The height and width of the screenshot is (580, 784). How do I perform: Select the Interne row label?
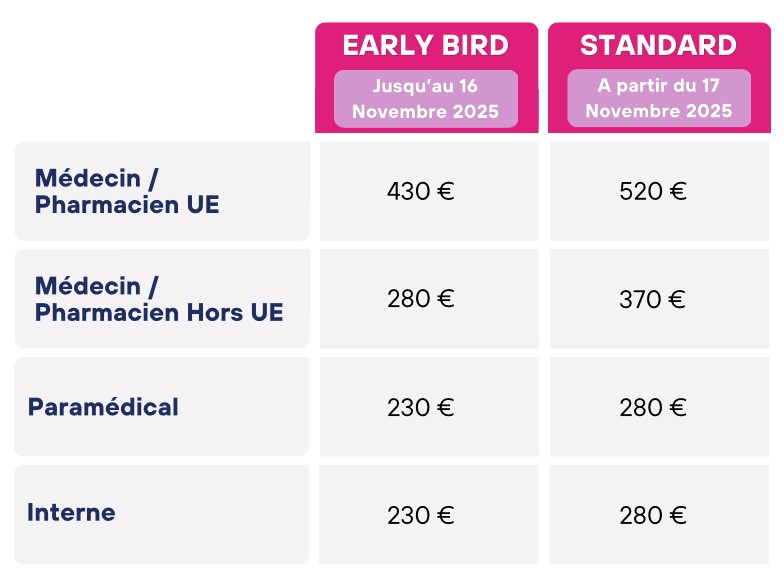tap(71, 512)
